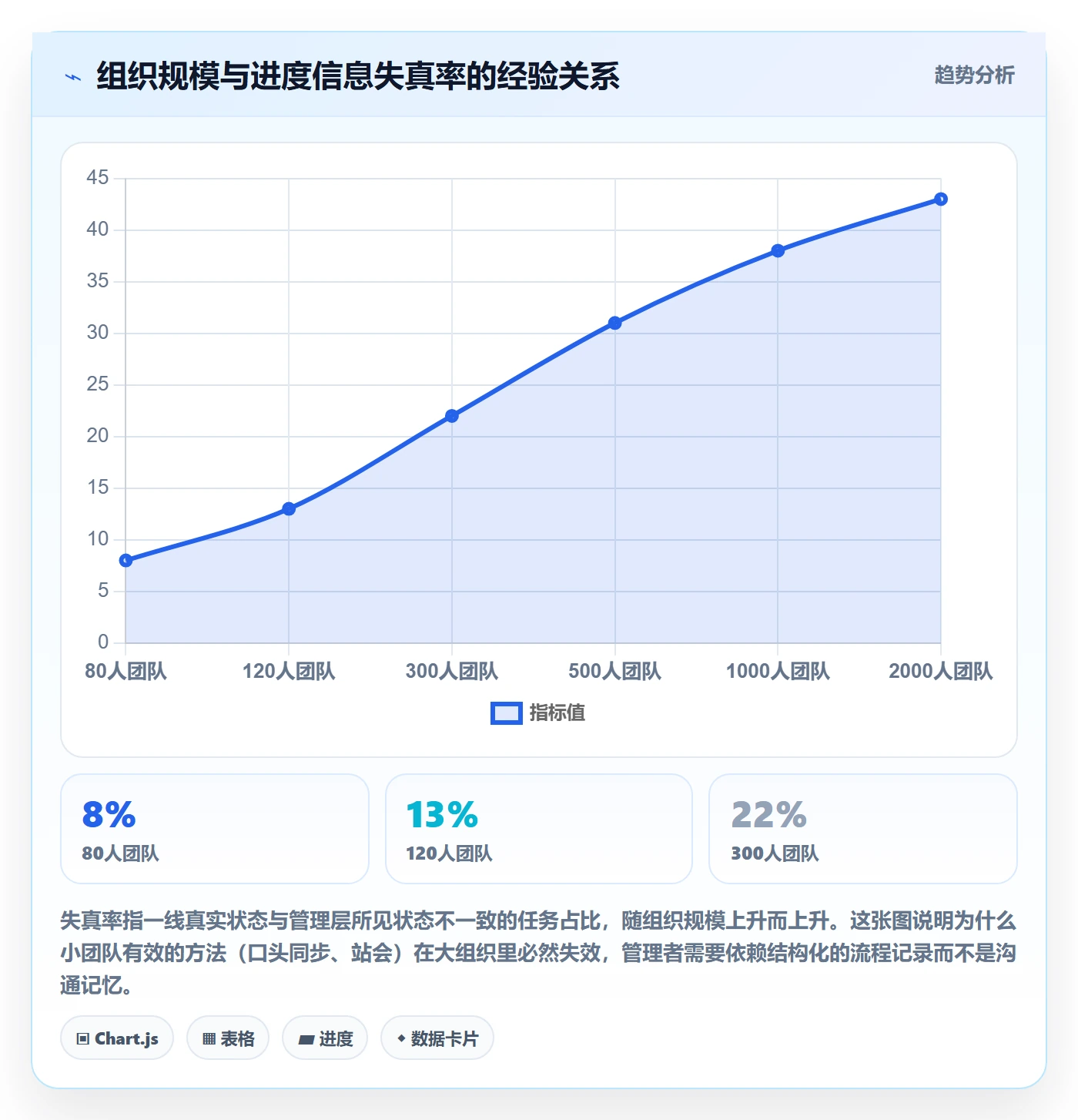Select the 2000人团队 data point on the chart
1078x1120 pixels.
tap(941, 200)
